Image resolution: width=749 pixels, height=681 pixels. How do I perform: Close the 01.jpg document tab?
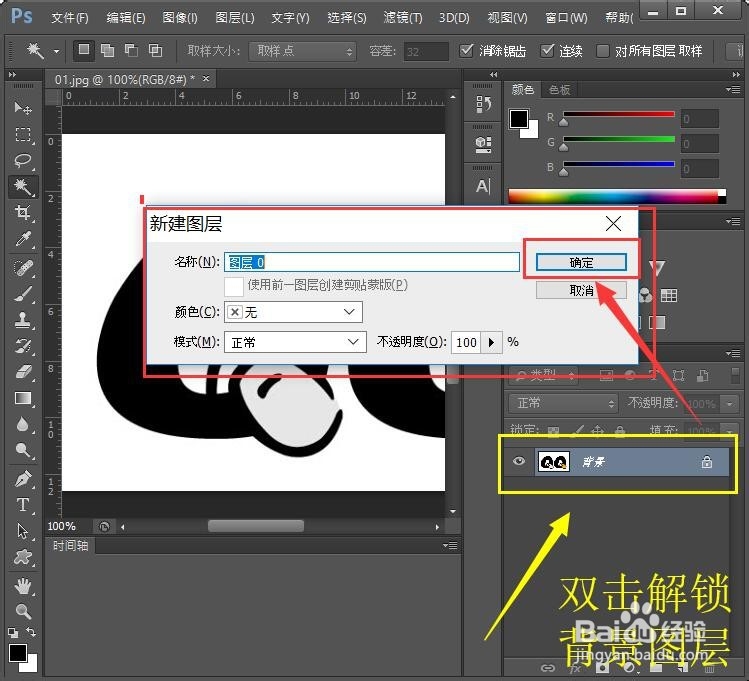(206, 78)
